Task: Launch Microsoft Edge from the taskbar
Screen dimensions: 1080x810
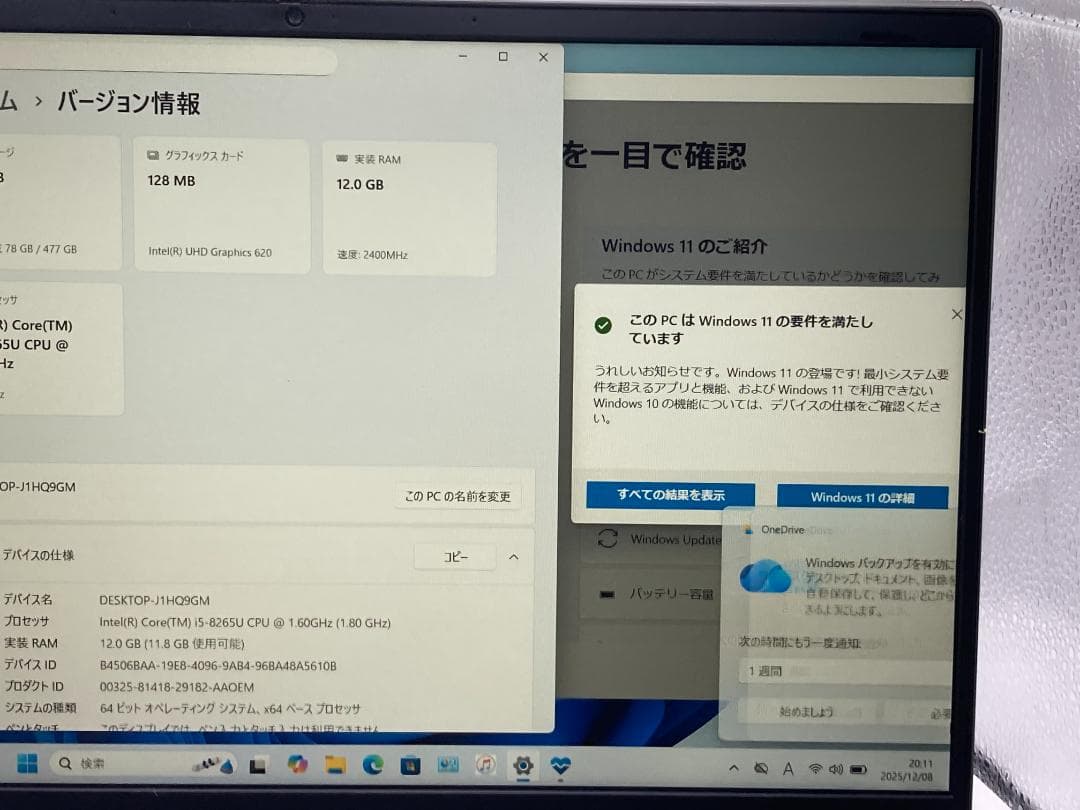Action: coord(373,763)
